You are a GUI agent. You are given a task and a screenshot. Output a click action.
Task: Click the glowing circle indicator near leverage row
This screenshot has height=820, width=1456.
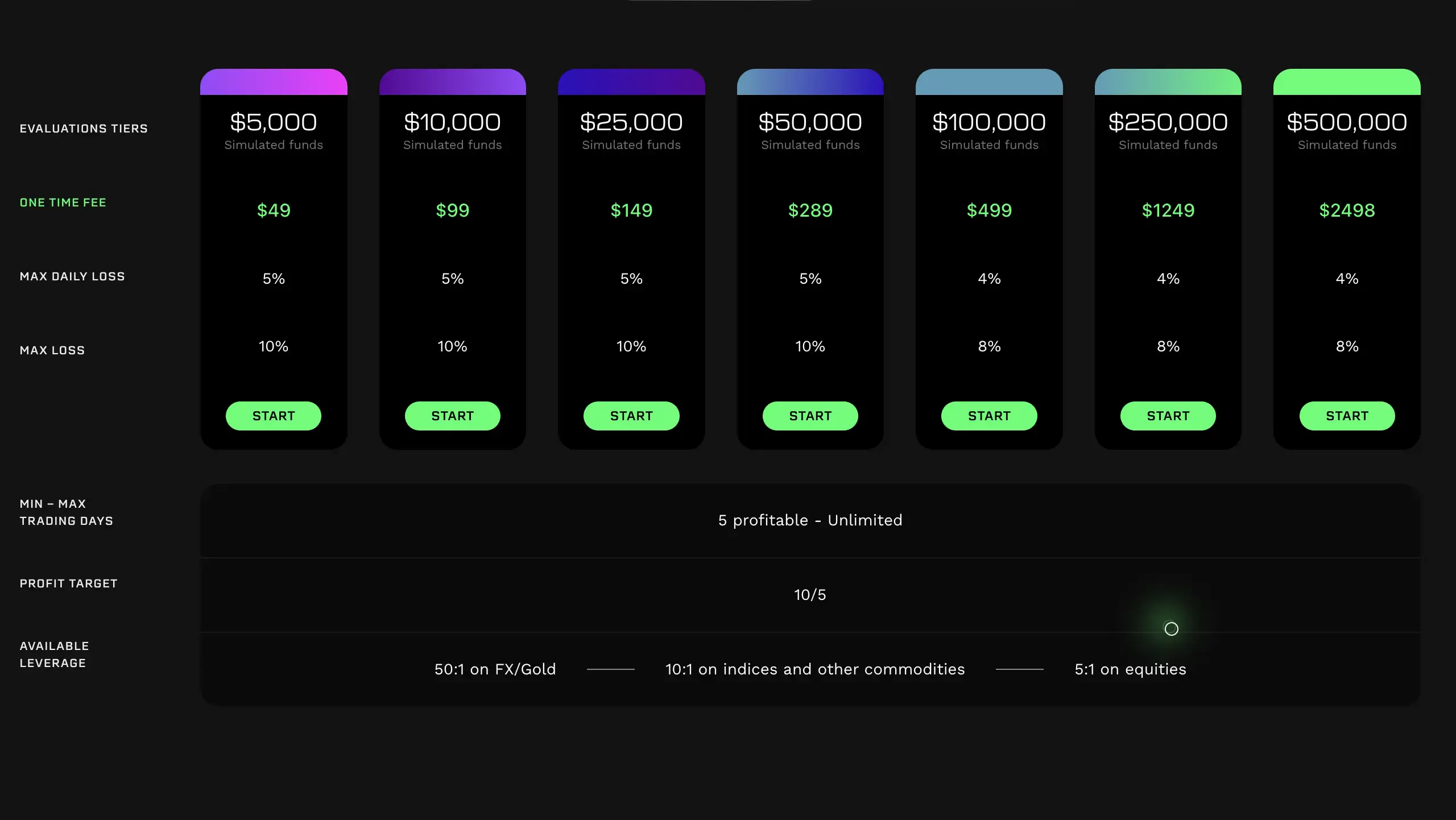1170,629
